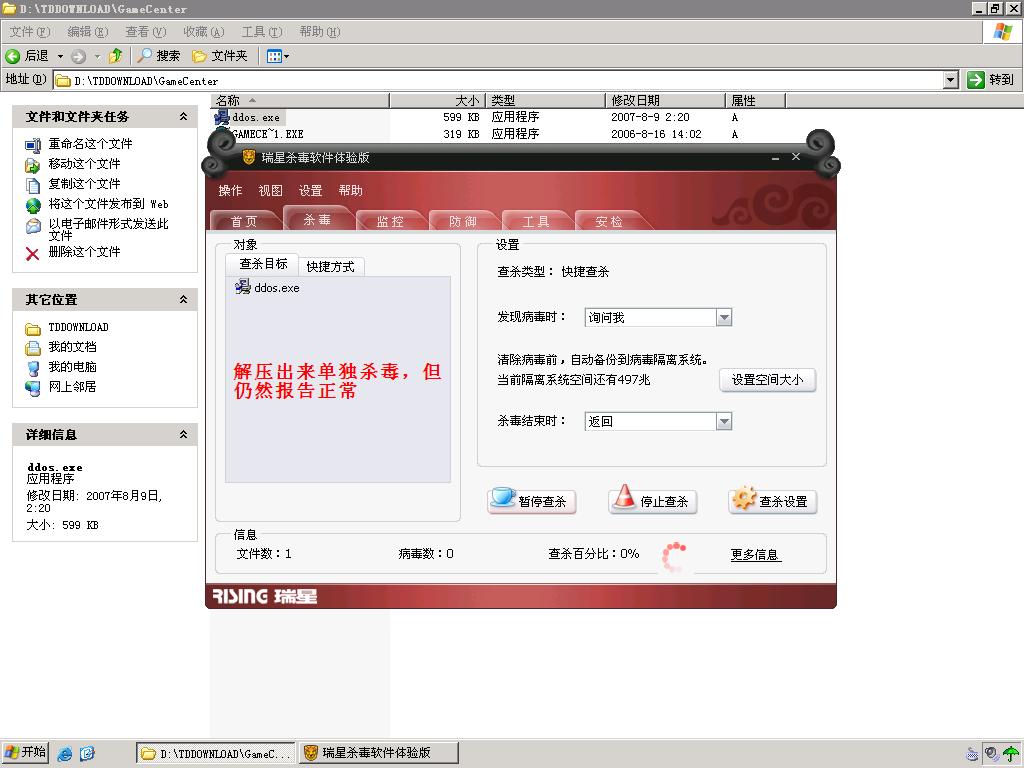Image resolution: width=1024 pixels, height=768 pixels.
Task: Collapse 详细信息 panel
Action: [x=184, y=434]
